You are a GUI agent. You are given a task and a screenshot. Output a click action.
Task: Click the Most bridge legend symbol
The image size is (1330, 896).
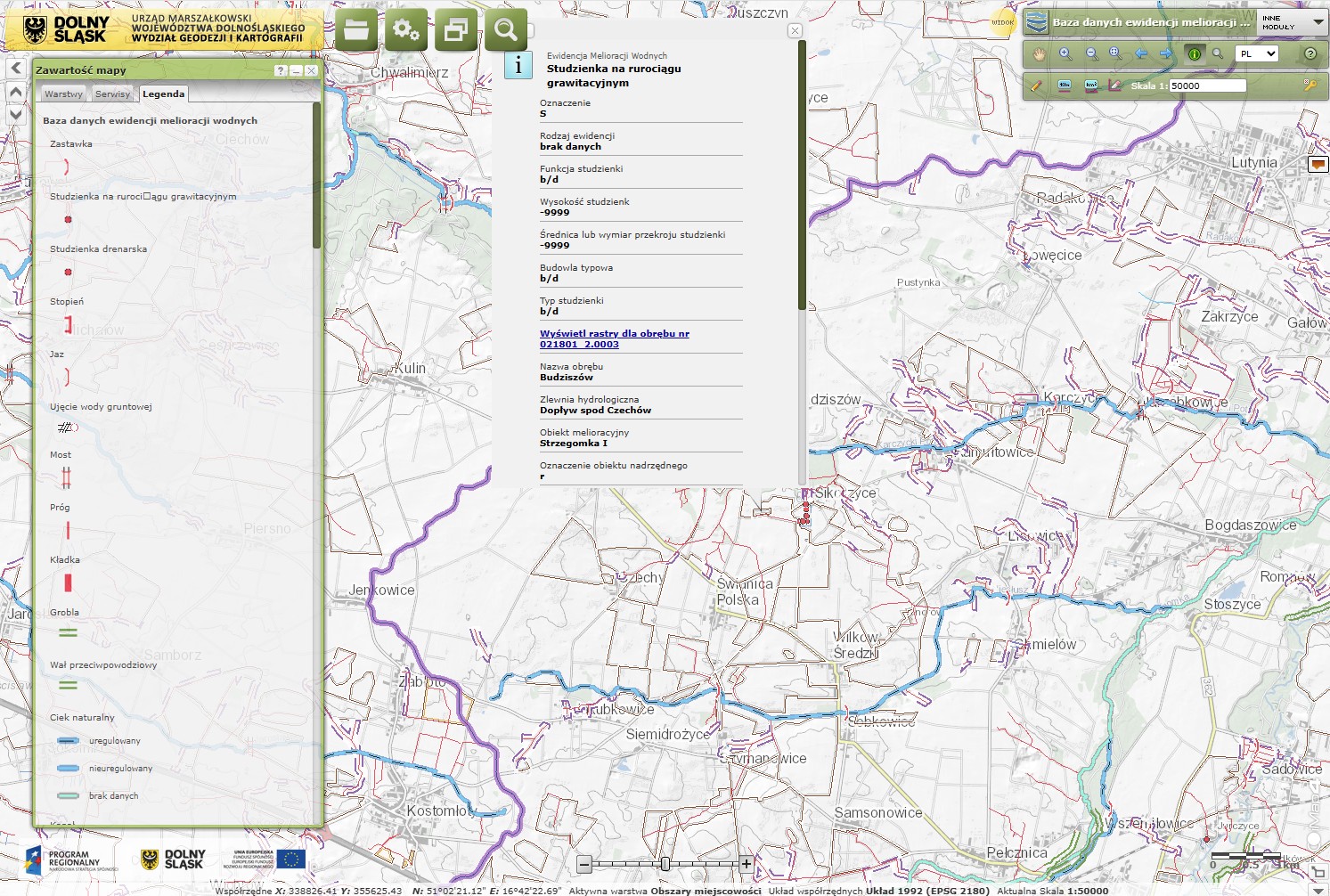(x=66, y=478)
